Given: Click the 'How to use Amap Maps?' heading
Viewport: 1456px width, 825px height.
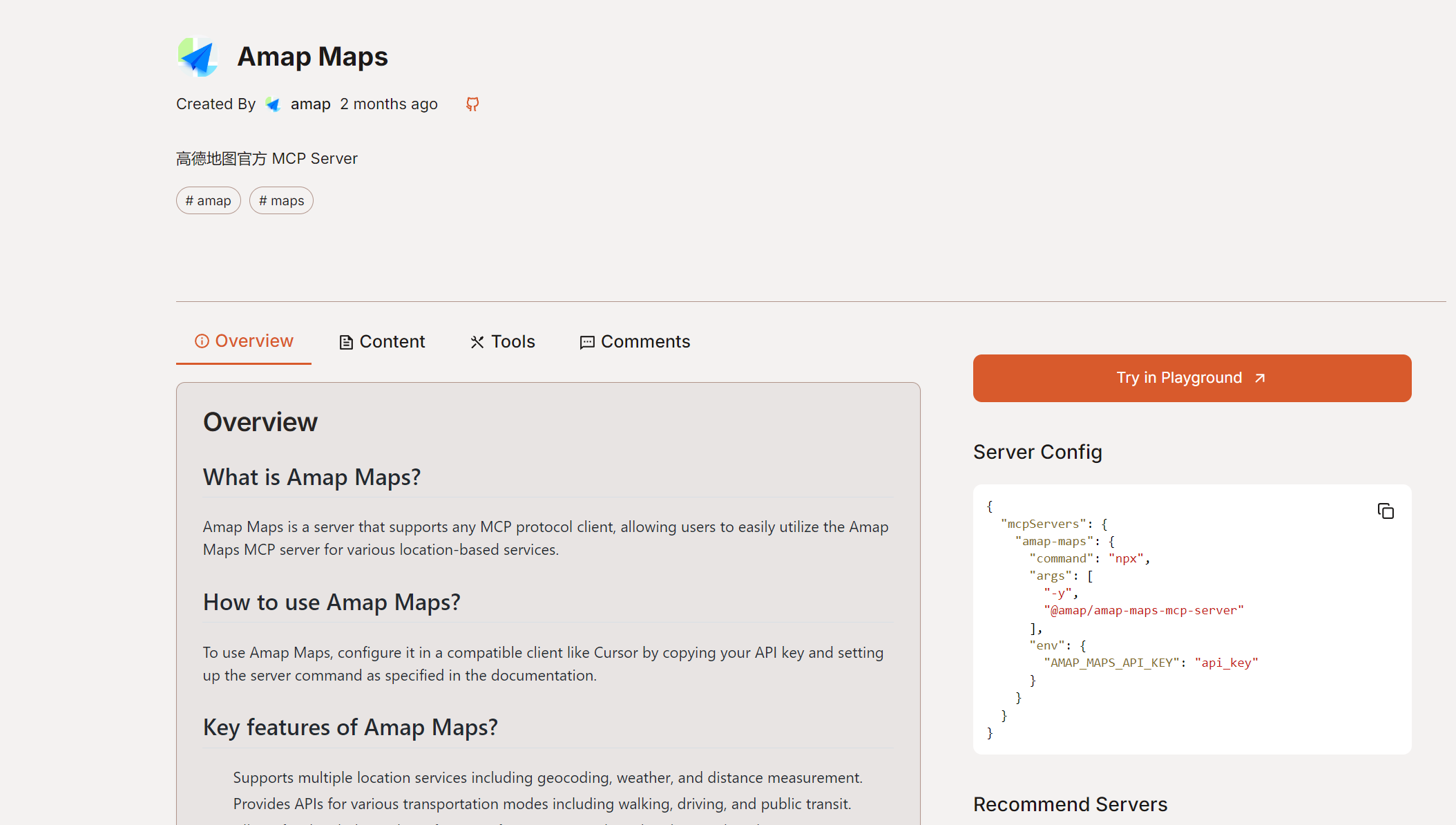Looking at the screenshot, I should tap(332, 603).
